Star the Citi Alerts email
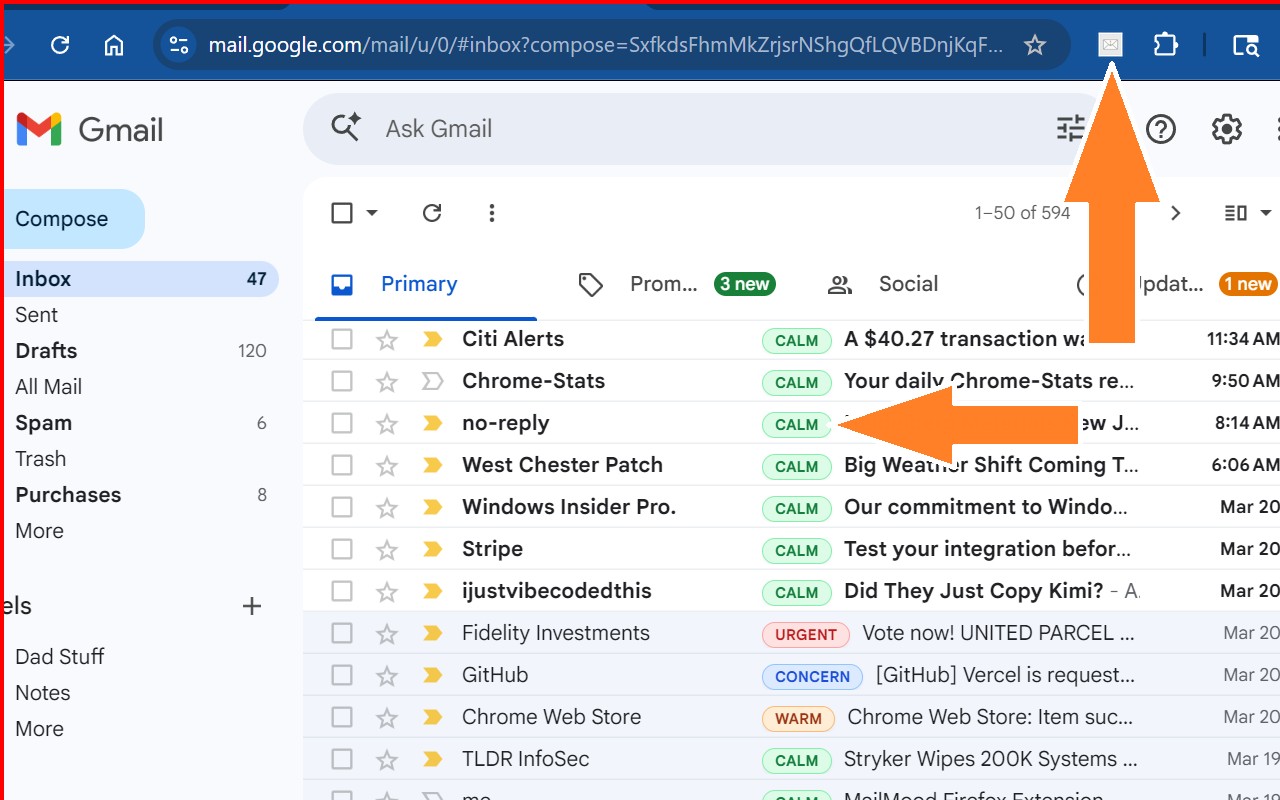This screenshot has width=1280, height=800. coord(387,340)
